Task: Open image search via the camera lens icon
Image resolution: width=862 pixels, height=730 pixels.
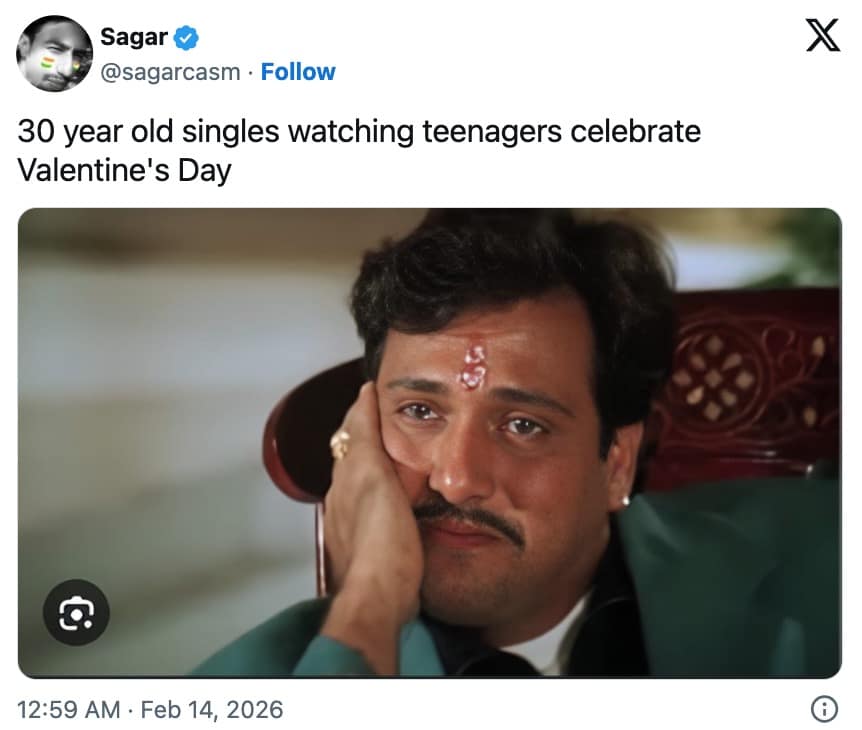Action: 78,612
